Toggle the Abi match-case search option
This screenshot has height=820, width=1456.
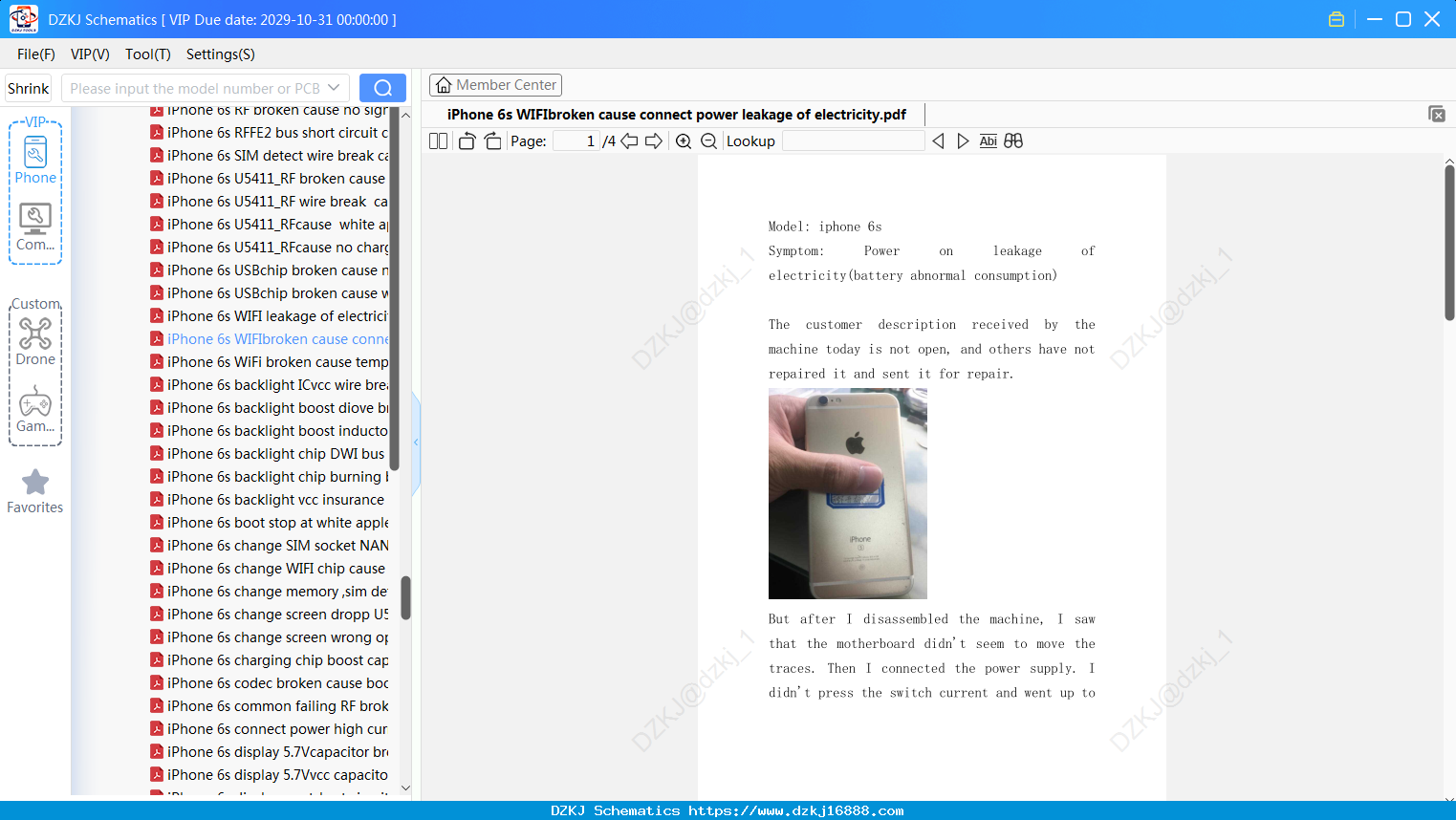989,141
